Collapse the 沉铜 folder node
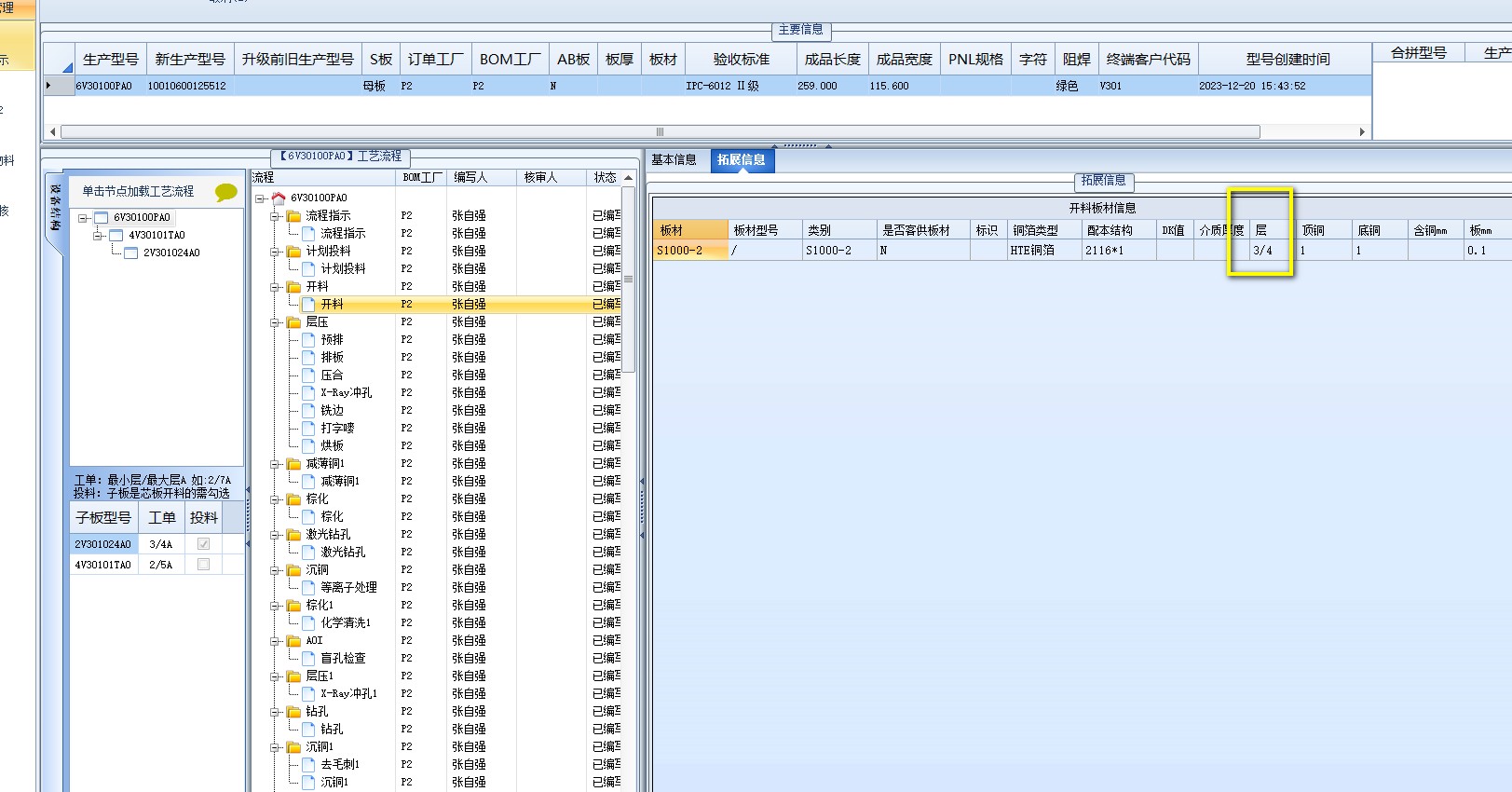 pos(276,570)
